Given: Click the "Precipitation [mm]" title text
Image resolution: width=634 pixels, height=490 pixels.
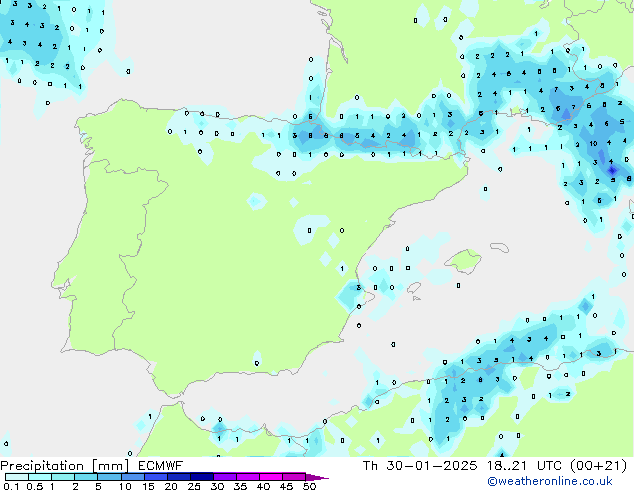Looking at the screenshot, I should tap(65, 466).
